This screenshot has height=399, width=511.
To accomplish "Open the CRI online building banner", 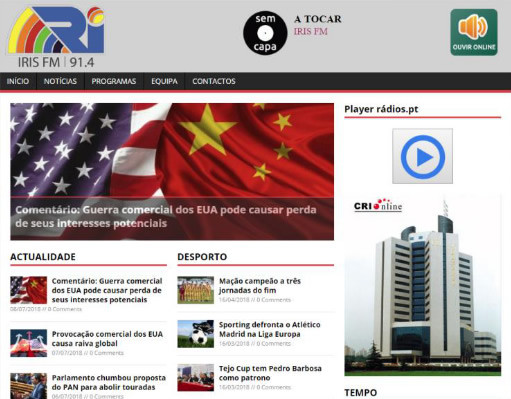I will 423,285.
